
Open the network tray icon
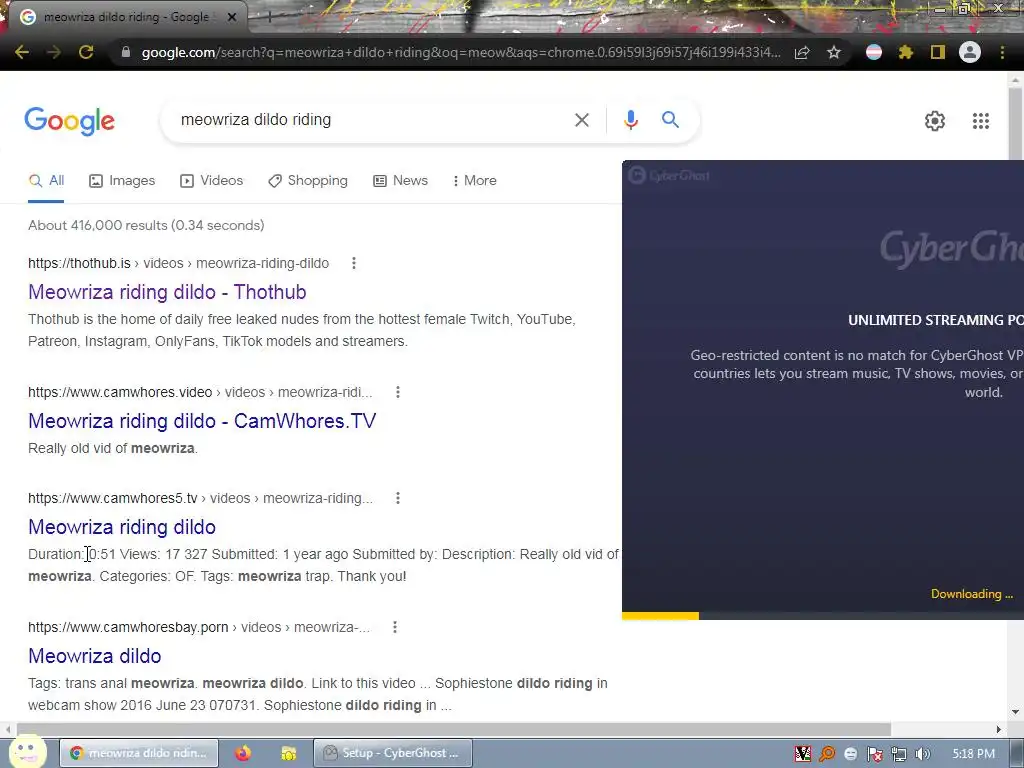(899, 754)
